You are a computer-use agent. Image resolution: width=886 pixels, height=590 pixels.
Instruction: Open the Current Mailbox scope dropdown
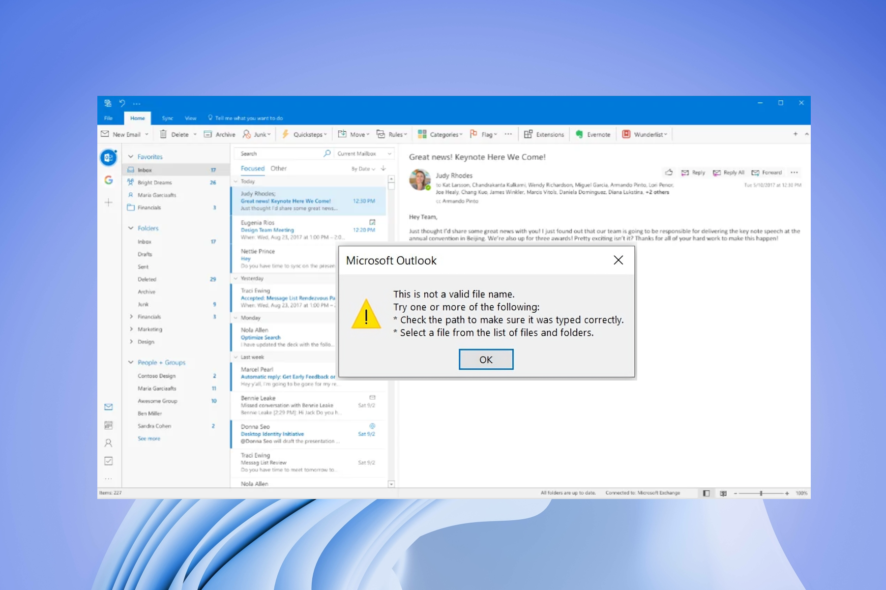pyautogui.click(x=364, y=154)
